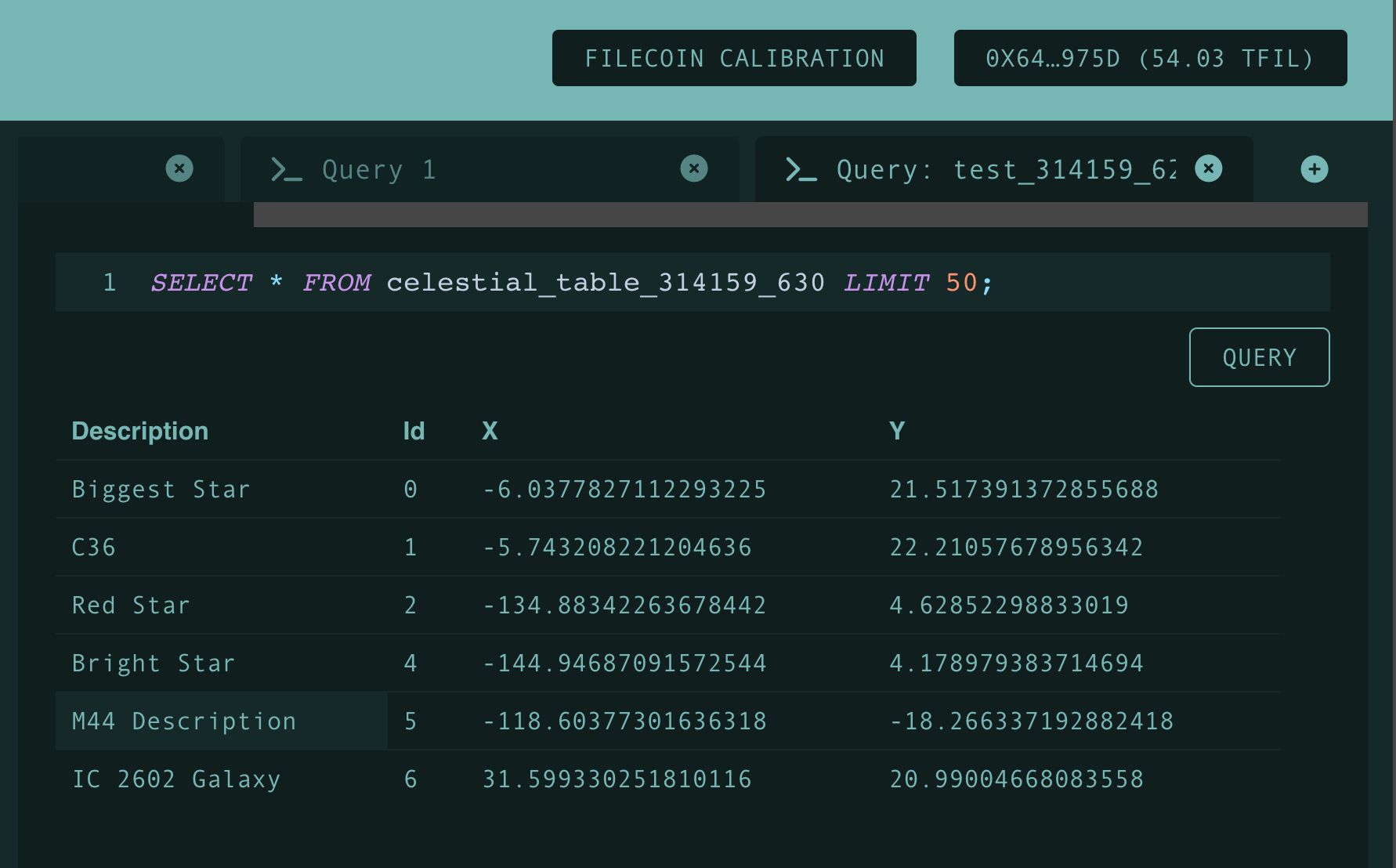
Task: Click Id cell 6 for IC 2602 Galaxy
Action: click(x=410, y=779)
